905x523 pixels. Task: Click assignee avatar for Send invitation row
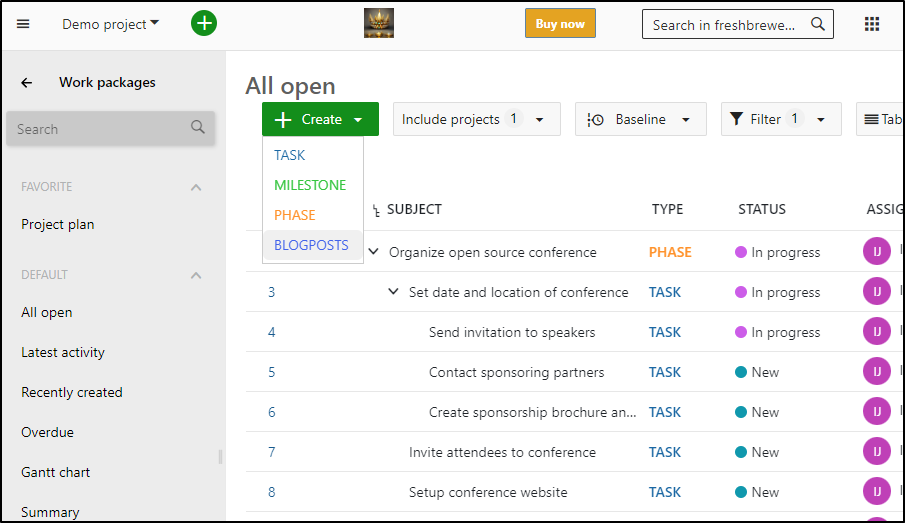[x=876, y=332]
